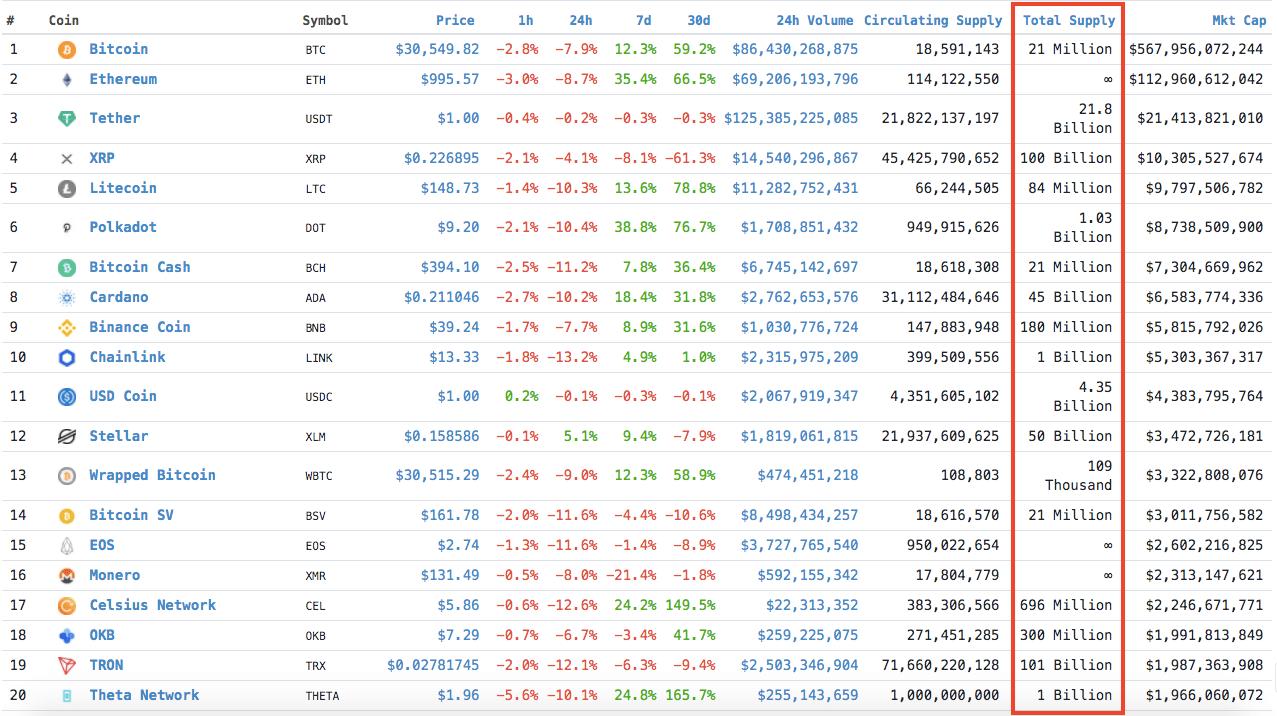This screenshot has height=716, width=1277.
Task: Open the Polkadot coin link
Action: [123, 227]
